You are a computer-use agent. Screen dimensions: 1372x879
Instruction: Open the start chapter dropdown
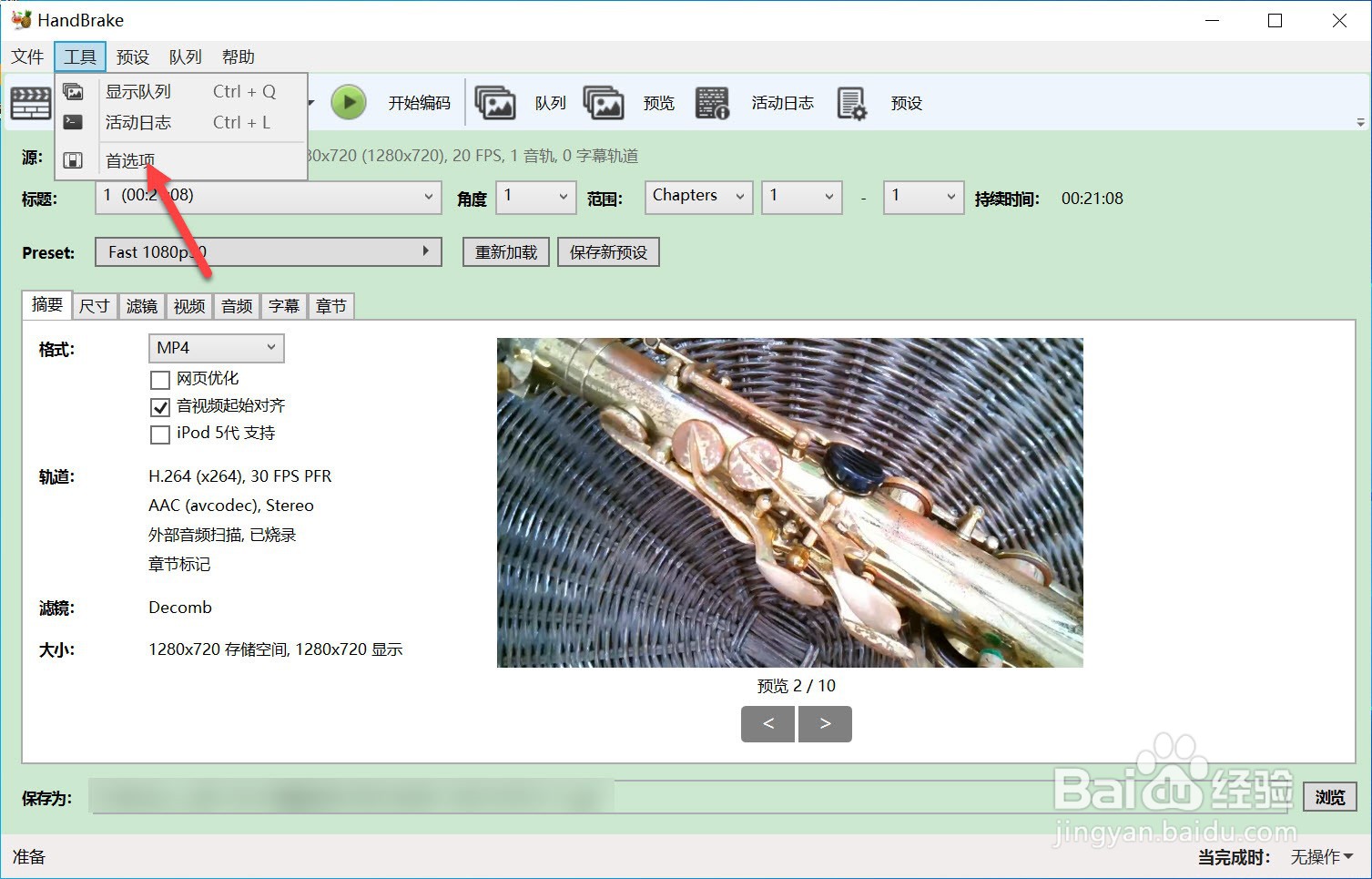coord(802,197)
